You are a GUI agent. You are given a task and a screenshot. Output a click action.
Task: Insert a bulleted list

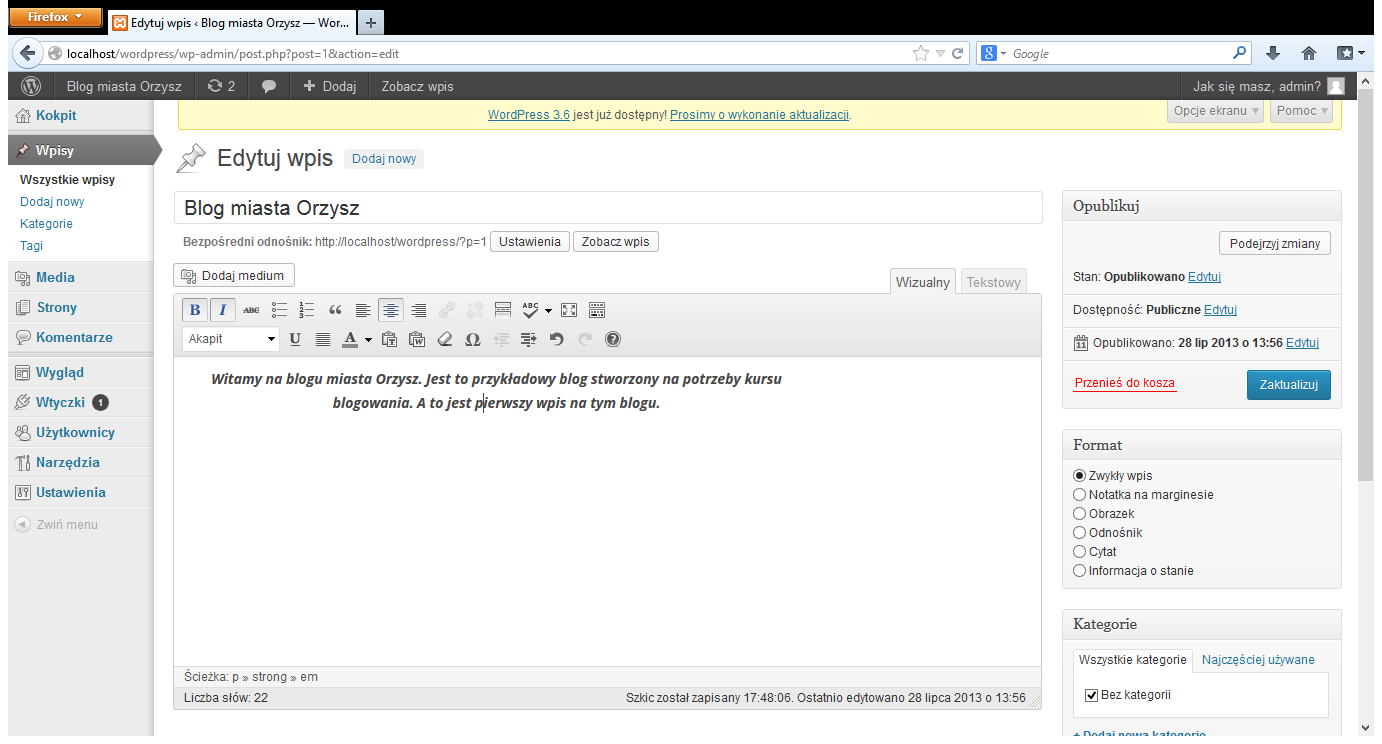280,310
